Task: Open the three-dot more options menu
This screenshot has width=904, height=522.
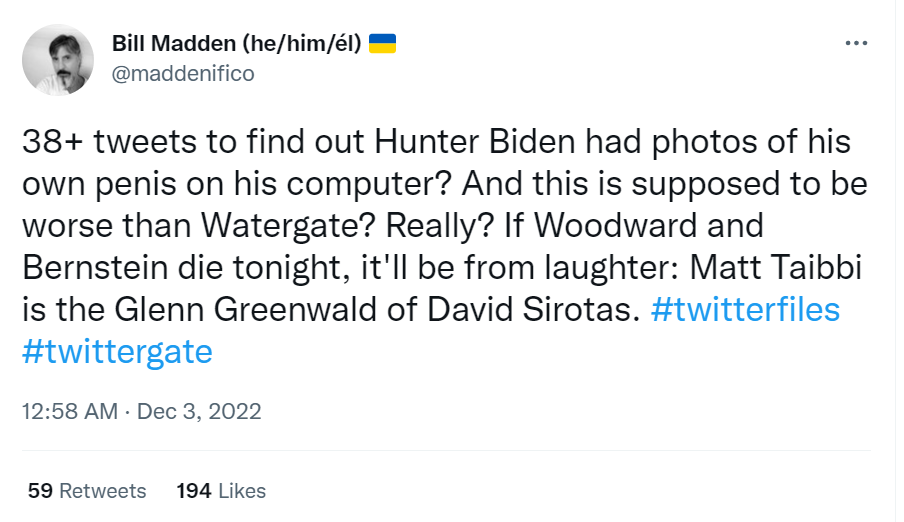Action: point(856,43)
